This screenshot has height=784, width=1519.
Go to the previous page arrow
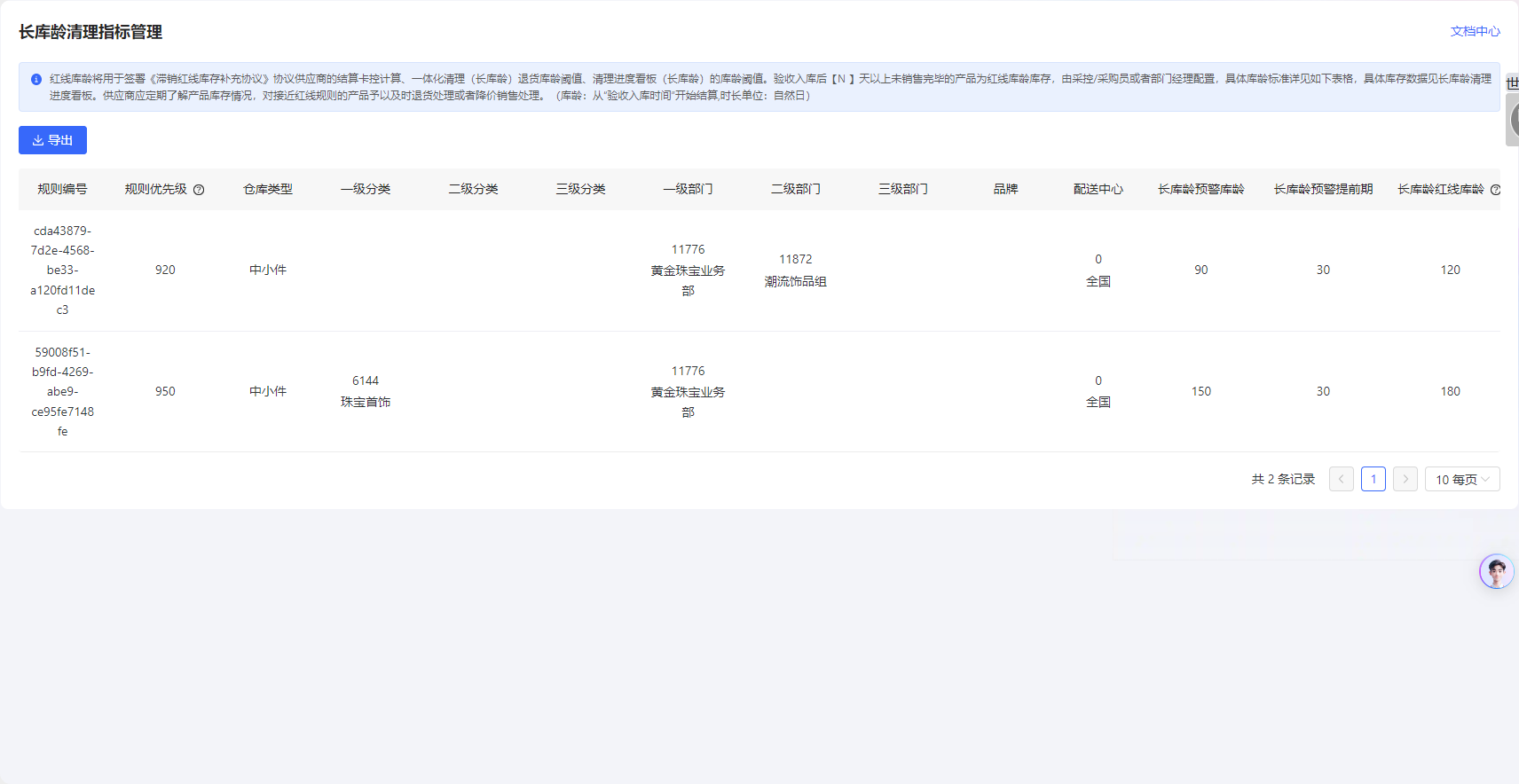coord(1341,480)
